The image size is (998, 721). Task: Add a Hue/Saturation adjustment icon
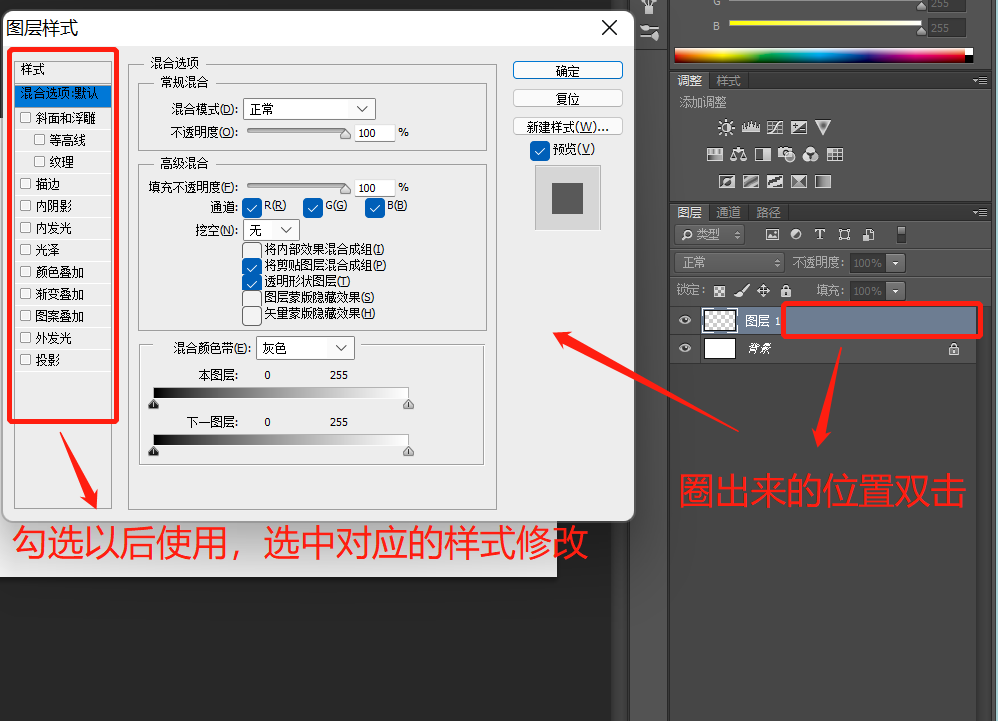(715, 154)
